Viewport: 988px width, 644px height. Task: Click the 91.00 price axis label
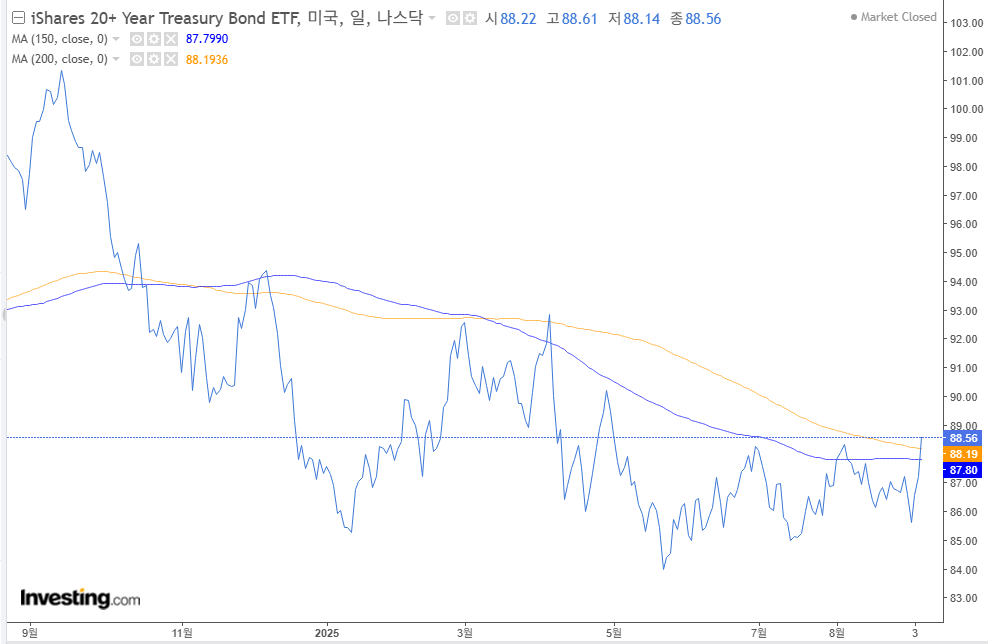(963, 368)
